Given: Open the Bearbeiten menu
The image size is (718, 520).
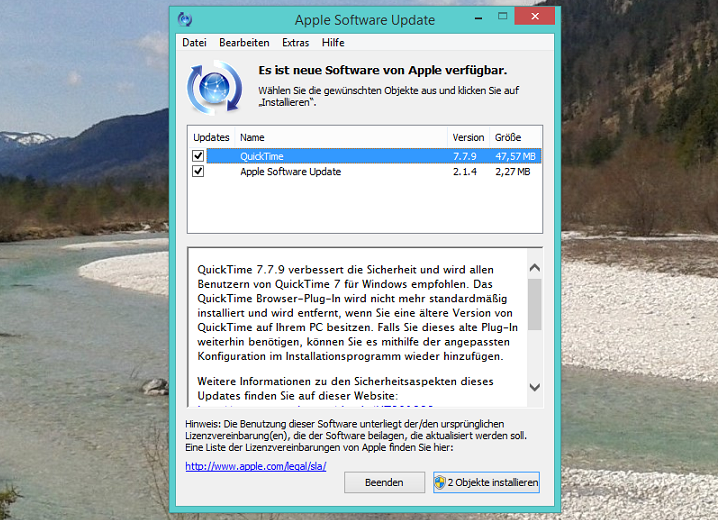Looking at the screenshot, I should (x=244, y=43).
